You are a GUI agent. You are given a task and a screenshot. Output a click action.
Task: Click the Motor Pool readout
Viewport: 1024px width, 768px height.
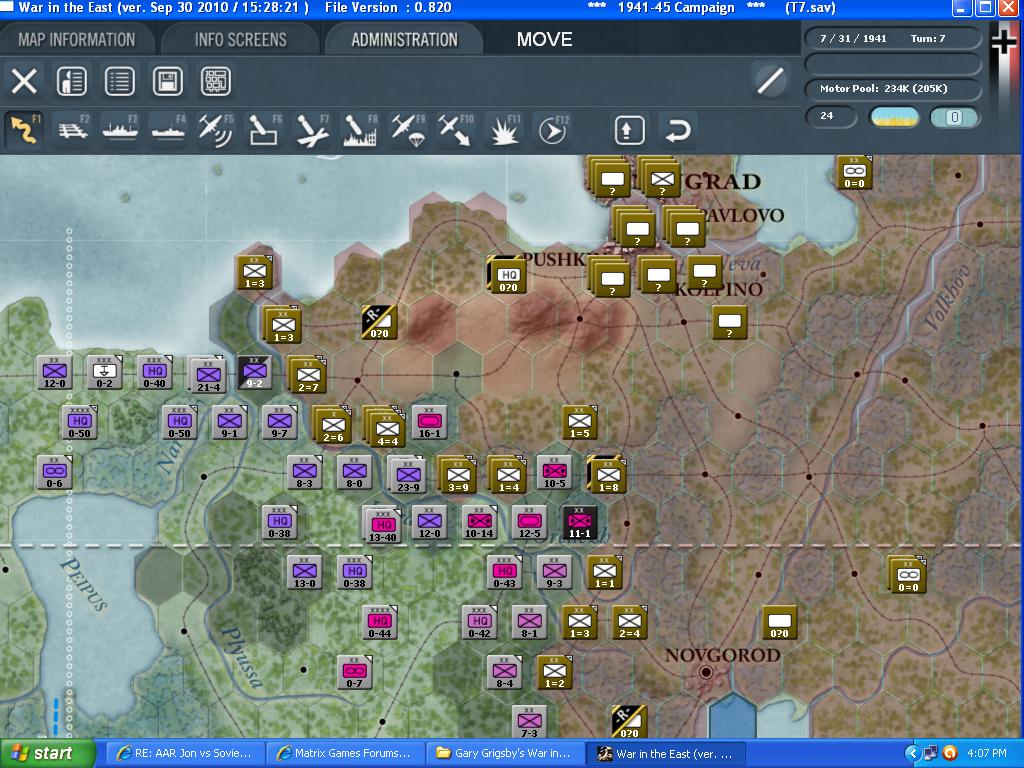pyautogui.click(x=892, y=89)
